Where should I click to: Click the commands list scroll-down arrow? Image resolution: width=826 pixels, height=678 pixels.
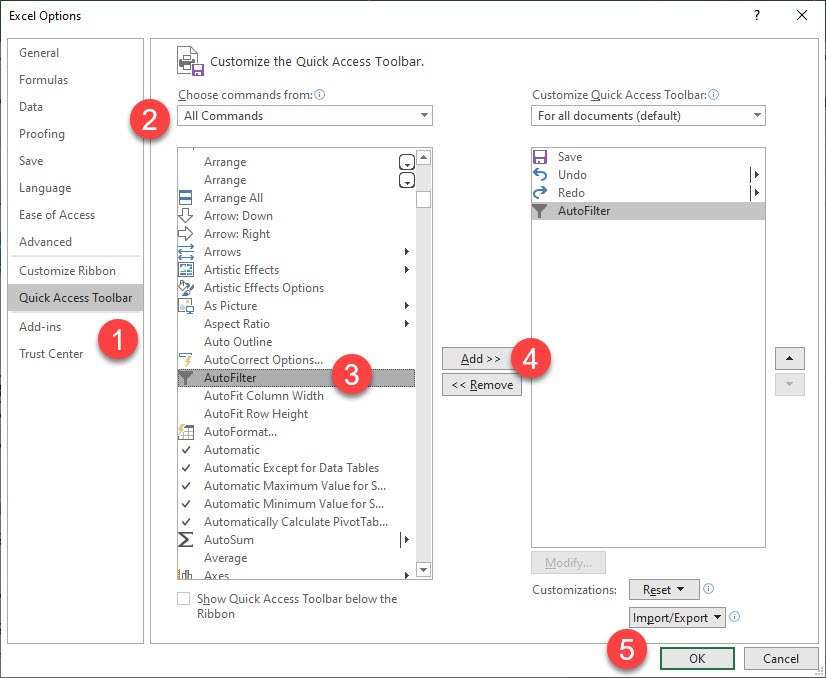(424, 569)
